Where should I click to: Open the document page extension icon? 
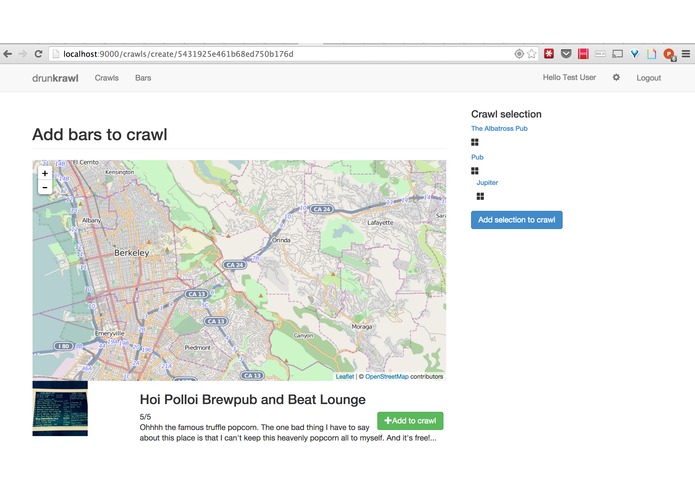(652, 54)
